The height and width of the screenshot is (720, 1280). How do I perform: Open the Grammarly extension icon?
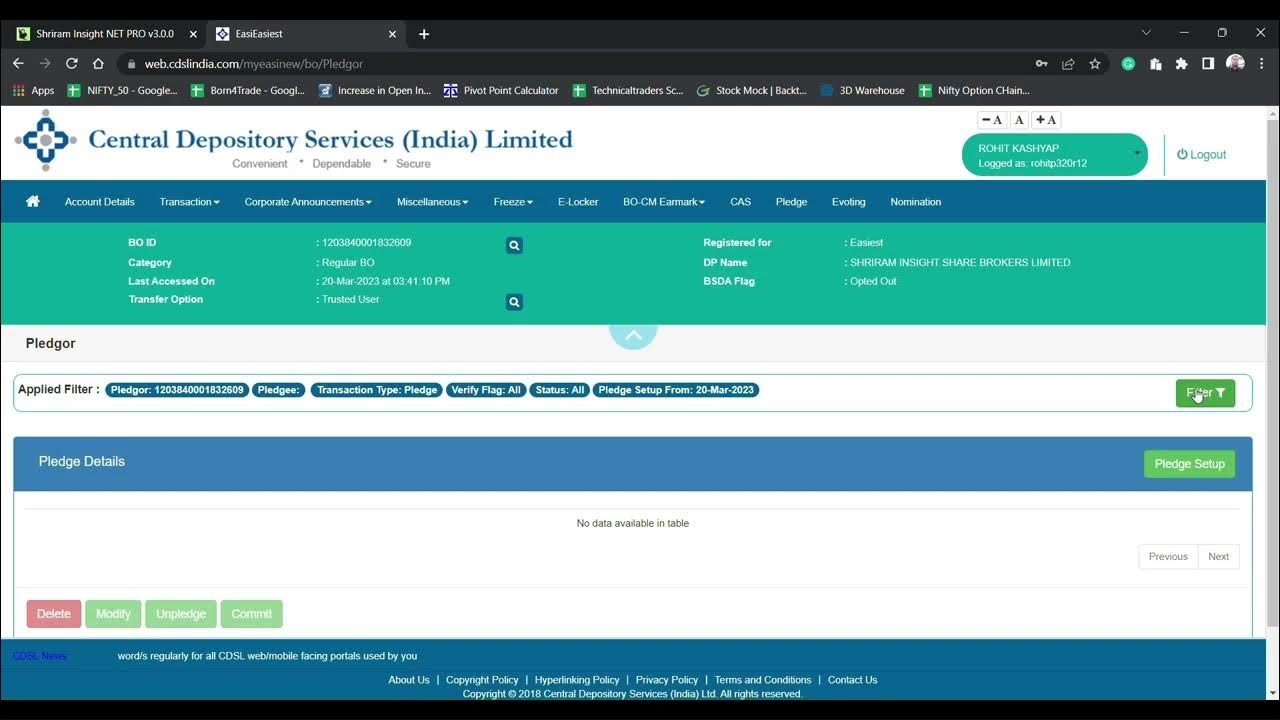pyautogui.click(x=1129, y=64)
